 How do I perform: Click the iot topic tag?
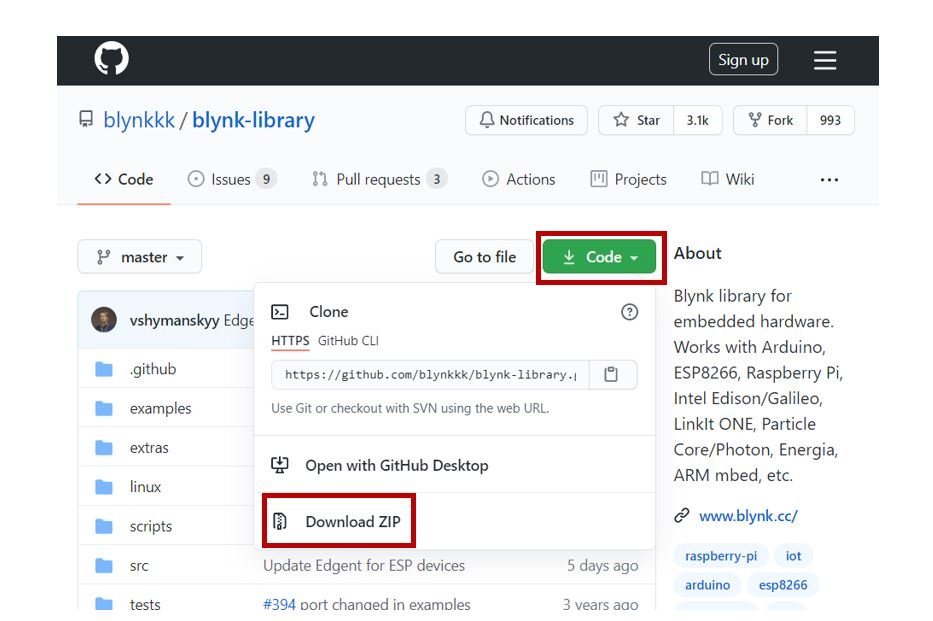point(793,556)
